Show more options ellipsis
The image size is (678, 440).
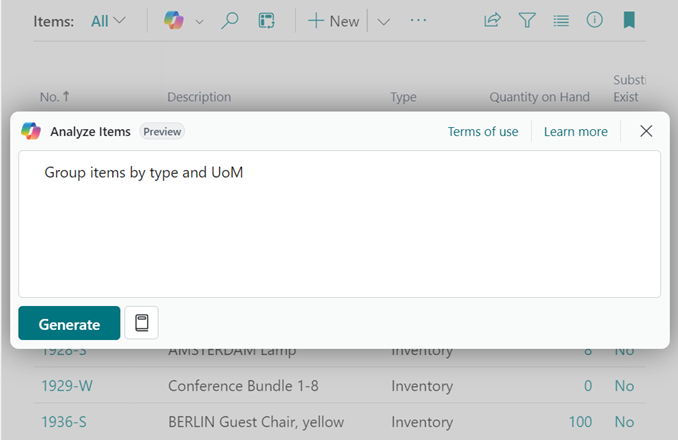point(418,20)
